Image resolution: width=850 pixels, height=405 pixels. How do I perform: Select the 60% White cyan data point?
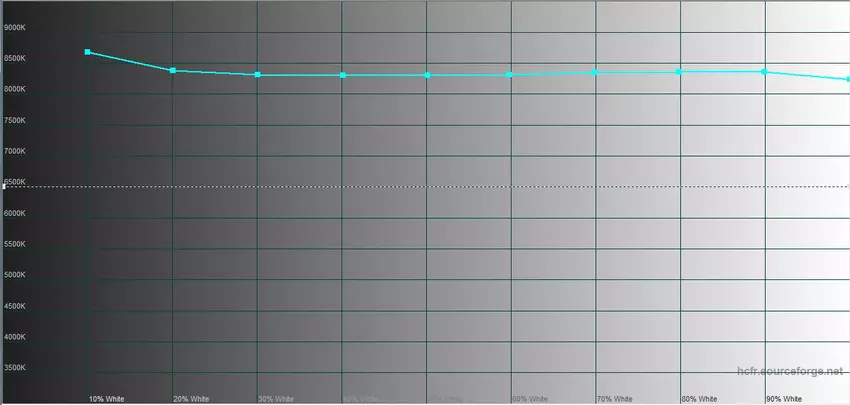[511, 74]
